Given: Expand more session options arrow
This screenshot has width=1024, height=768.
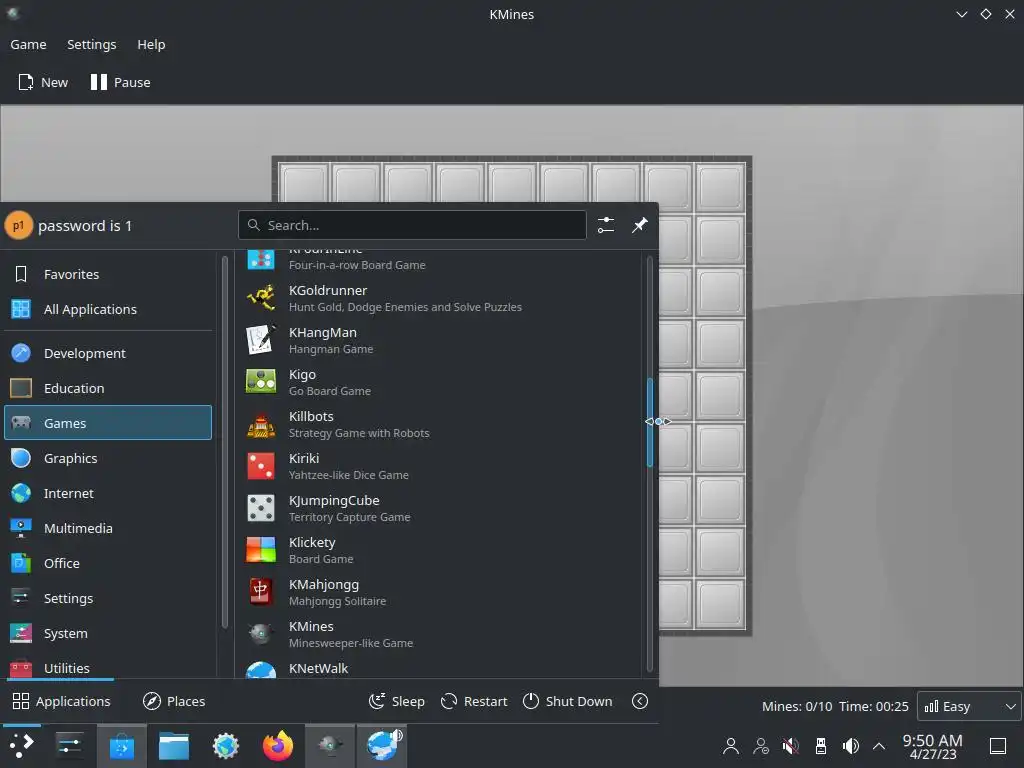Looking at the screenshot, I should pyautogui.click(x=640, y=701).
